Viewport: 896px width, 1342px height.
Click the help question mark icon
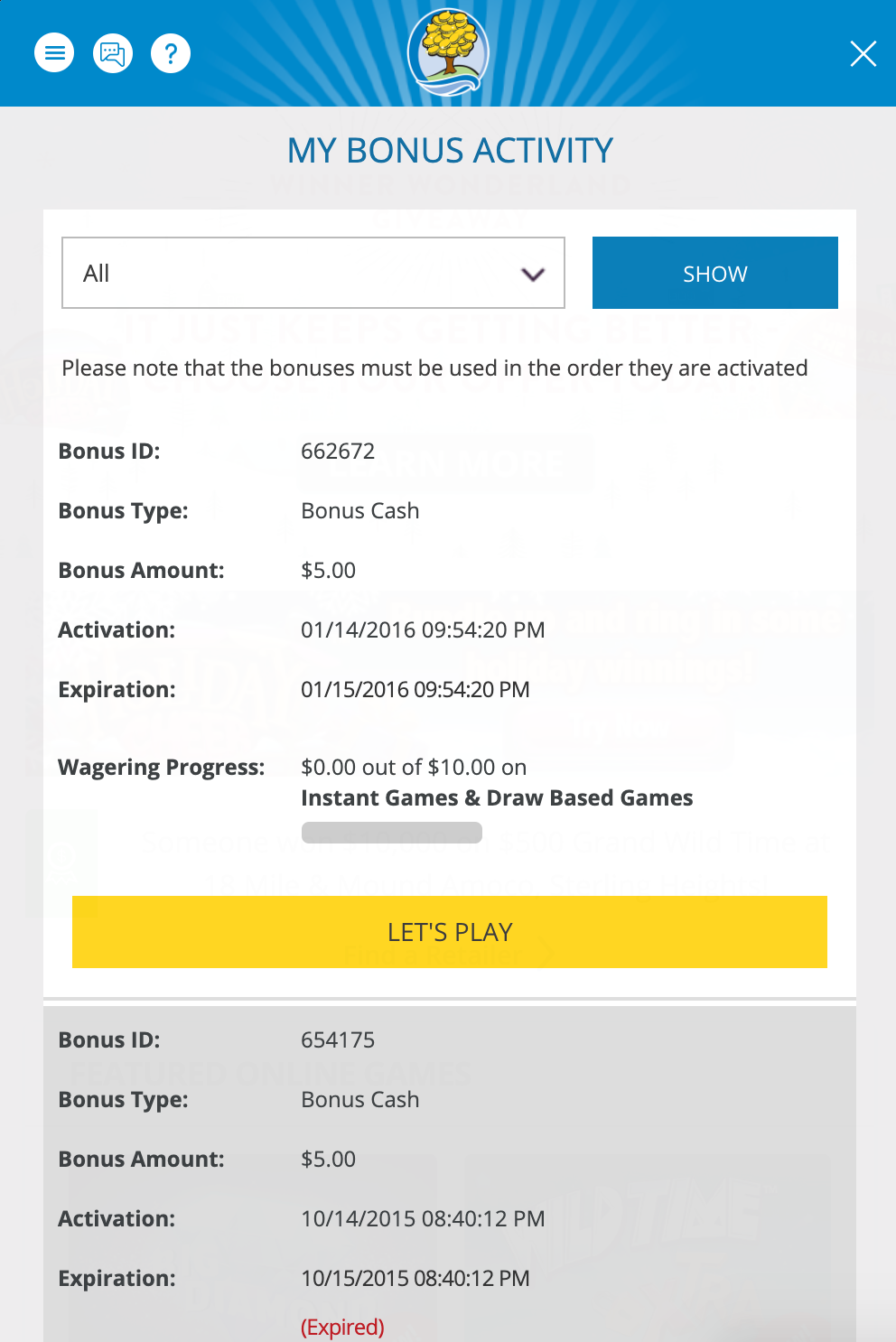(x=171, y=52)
